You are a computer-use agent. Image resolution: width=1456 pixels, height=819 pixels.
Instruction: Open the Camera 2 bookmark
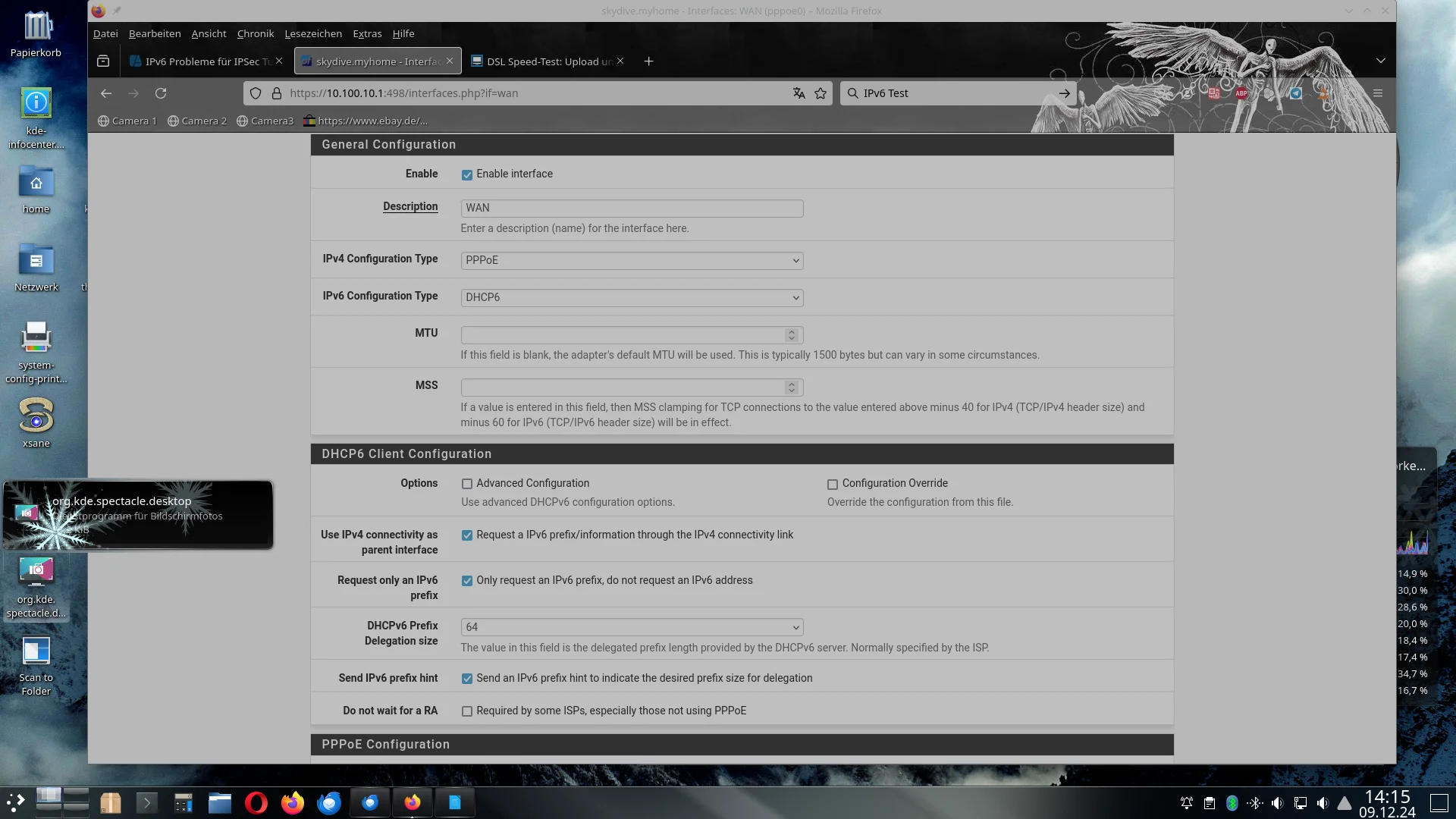[197, 121]
